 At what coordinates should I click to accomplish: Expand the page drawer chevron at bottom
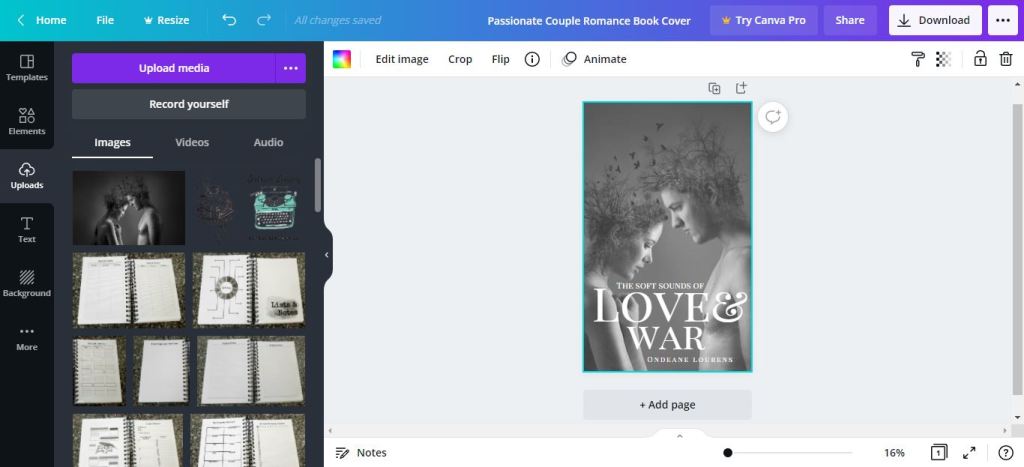pos(679,436)
